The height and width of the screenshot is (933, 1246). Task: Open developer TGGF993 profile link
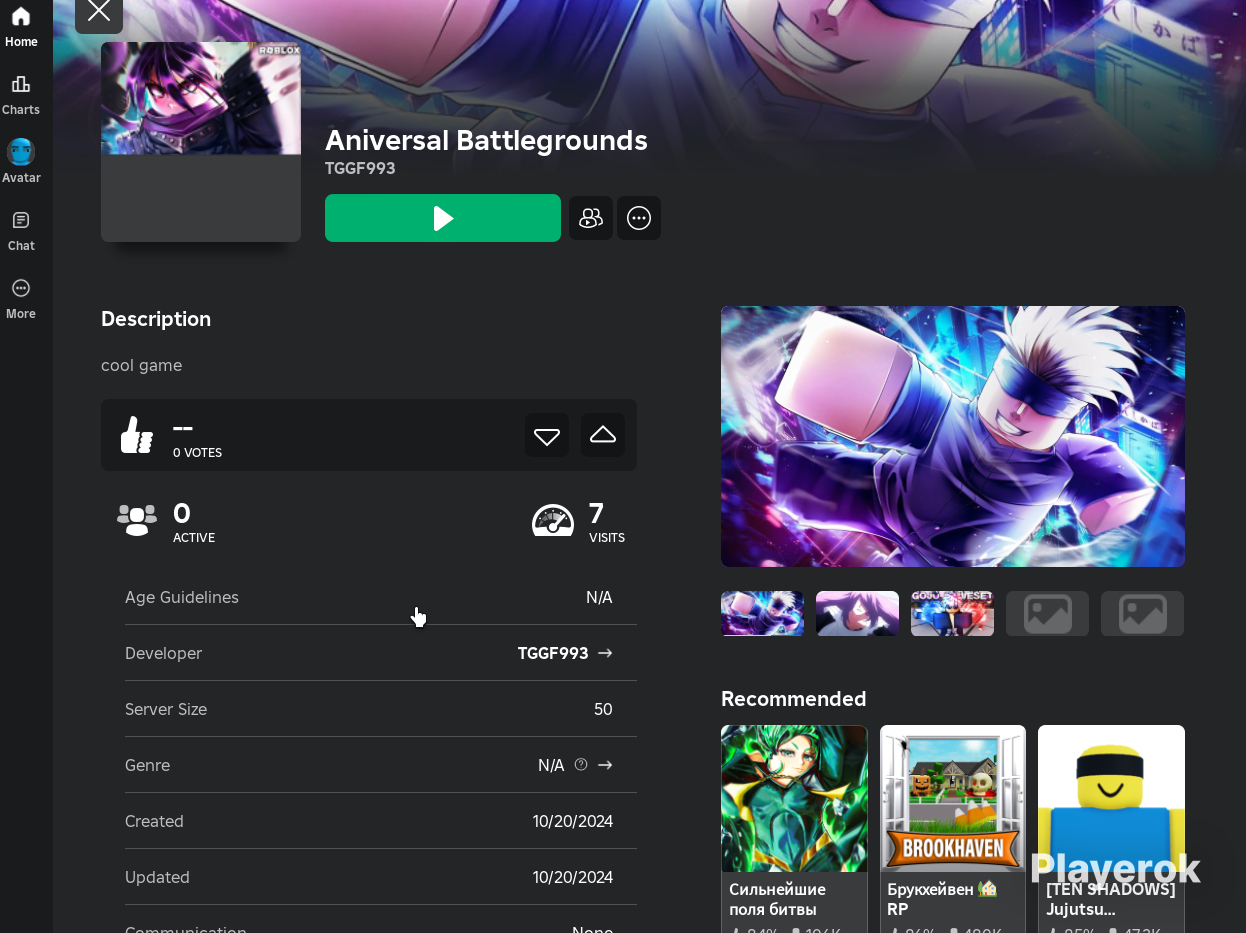tap(553, 653)
